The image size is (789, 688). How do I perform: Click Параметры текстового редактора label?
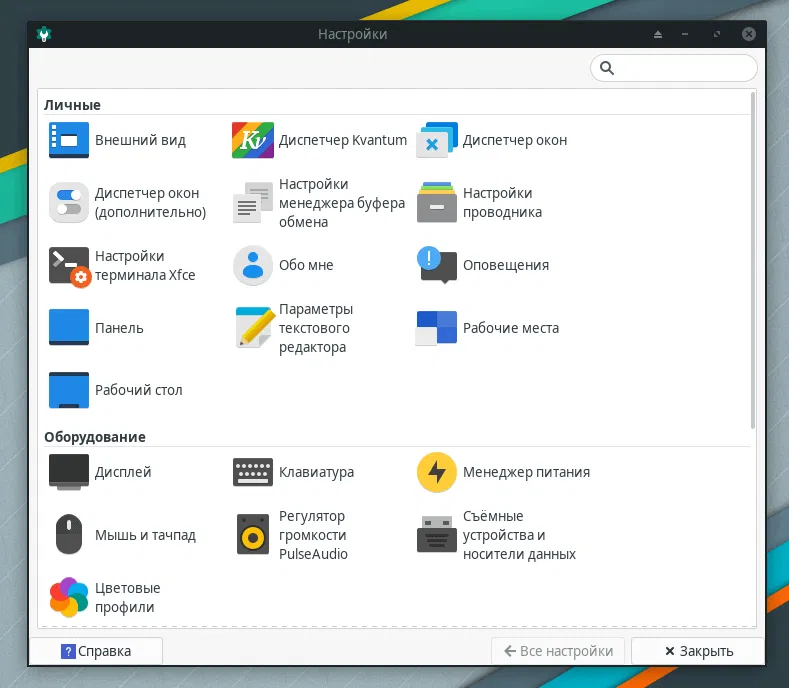tap(316, 328)
